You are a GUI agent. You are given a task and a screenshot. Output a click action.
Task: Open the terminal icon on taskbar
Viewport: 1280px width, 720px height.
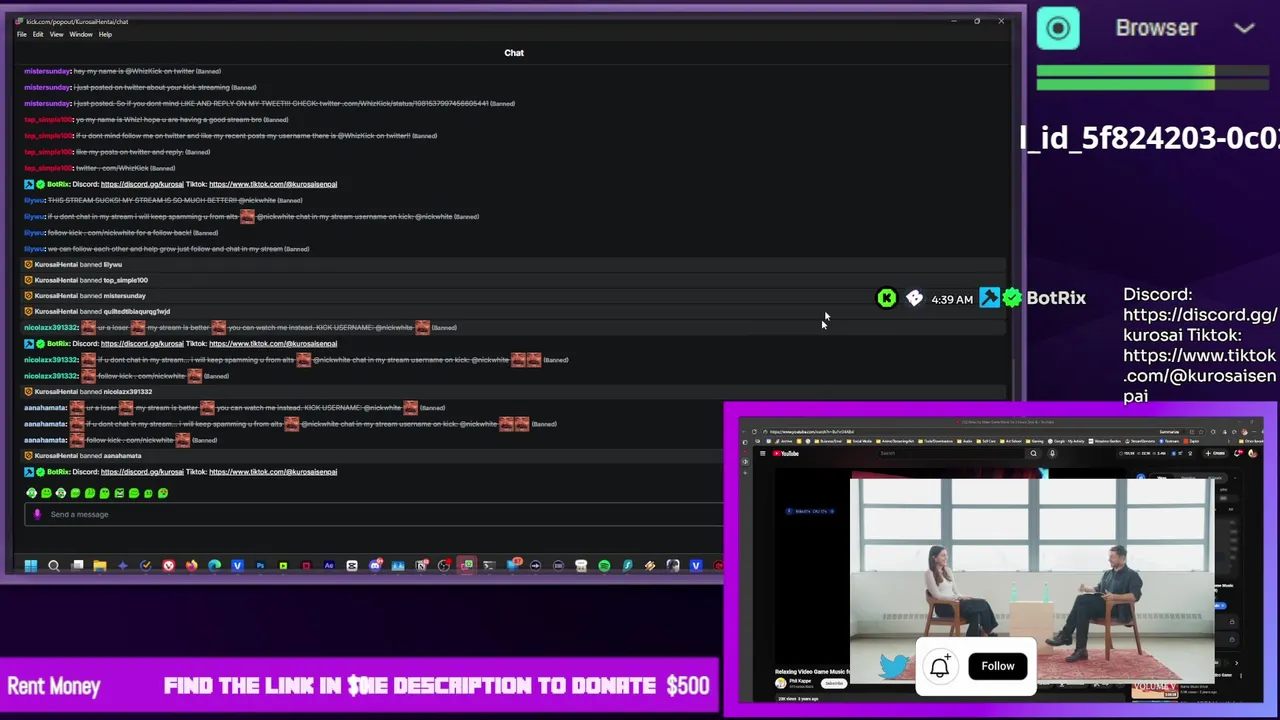click(x=489, y=566)
